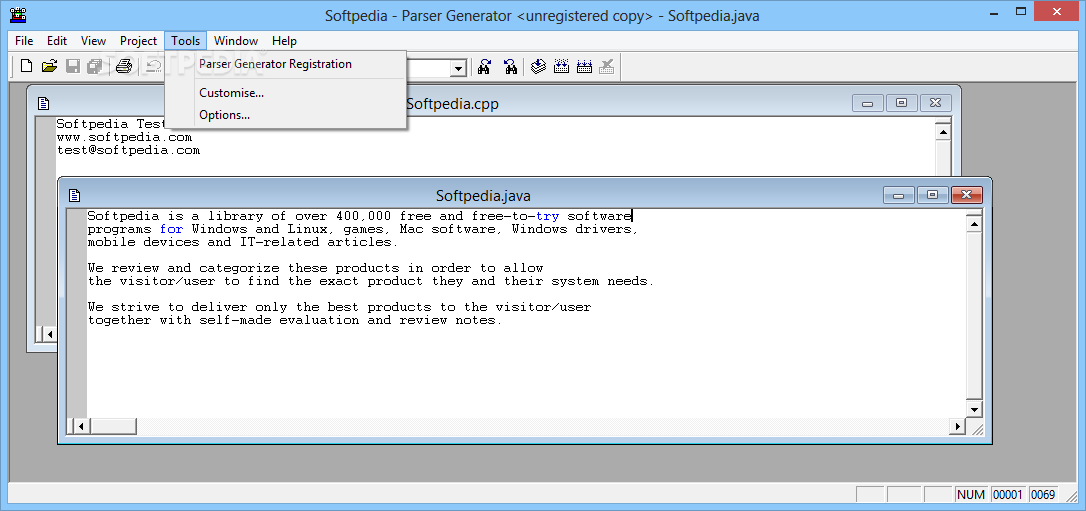
Task: Click scroll up arrow in Softpedia.java editor
Action: (974, 224)
